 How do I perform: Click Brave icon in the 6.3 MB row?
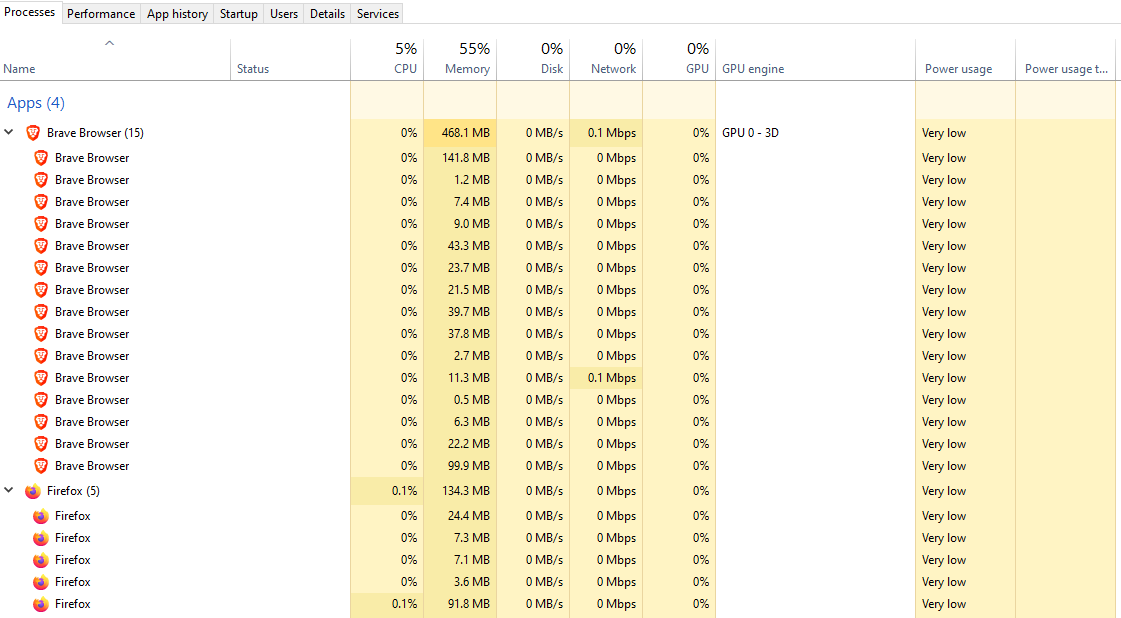point(41,422)
